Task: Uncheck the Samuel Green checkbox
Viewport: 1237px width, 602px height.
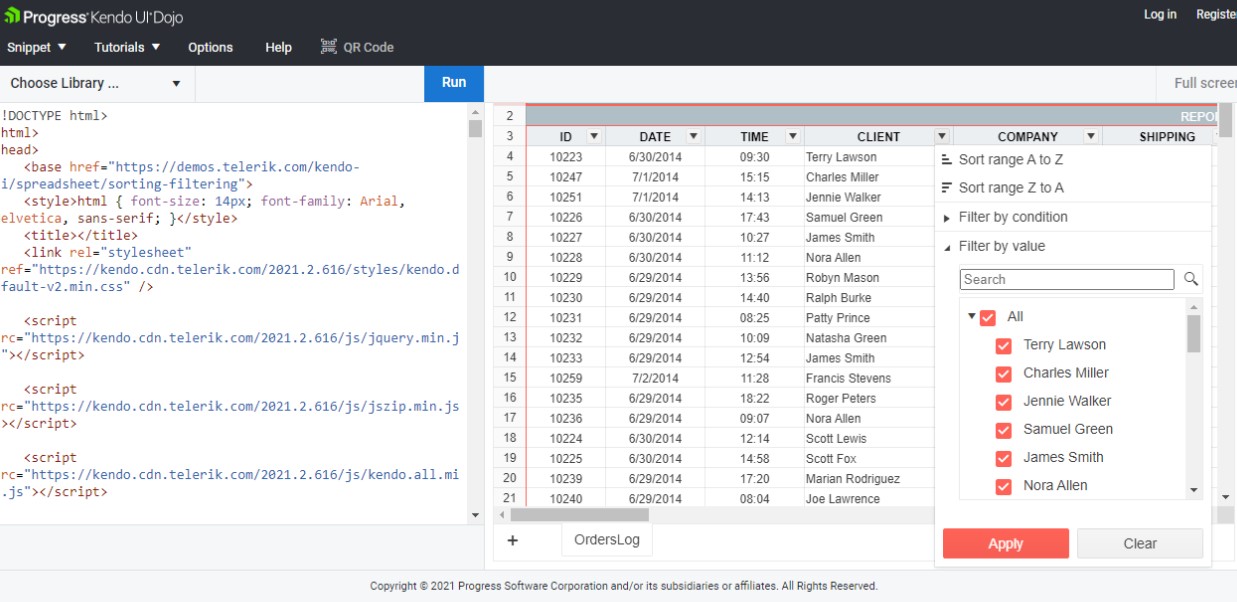Action: [x=1004, y=429]
